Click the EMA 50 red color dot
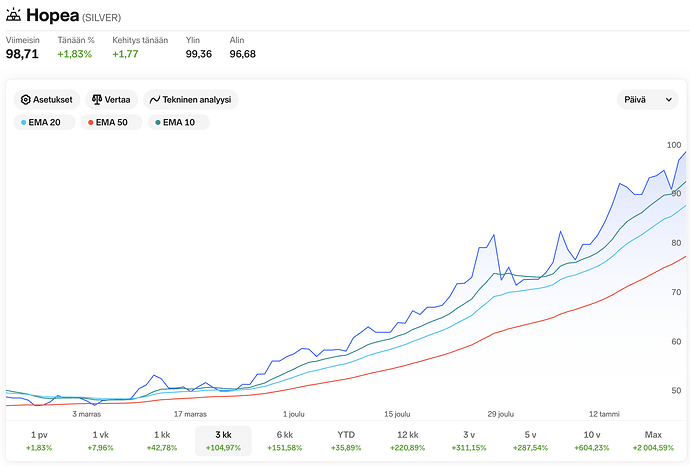Viewport: 690px width, 466px height. pyautogui.click(x=91, y=122)
